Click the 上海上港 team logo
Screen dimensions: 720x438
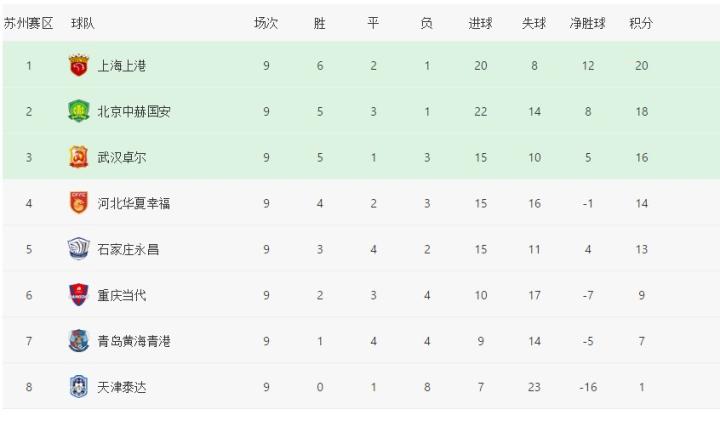pos(78,66)
